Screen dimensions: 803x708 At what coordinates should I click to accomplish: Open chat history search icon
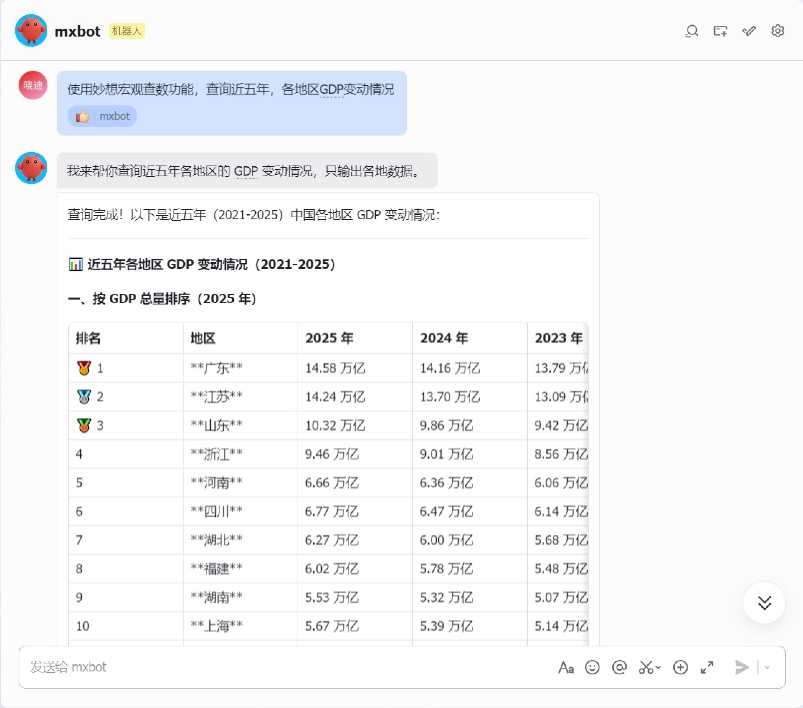click(691, 31)
